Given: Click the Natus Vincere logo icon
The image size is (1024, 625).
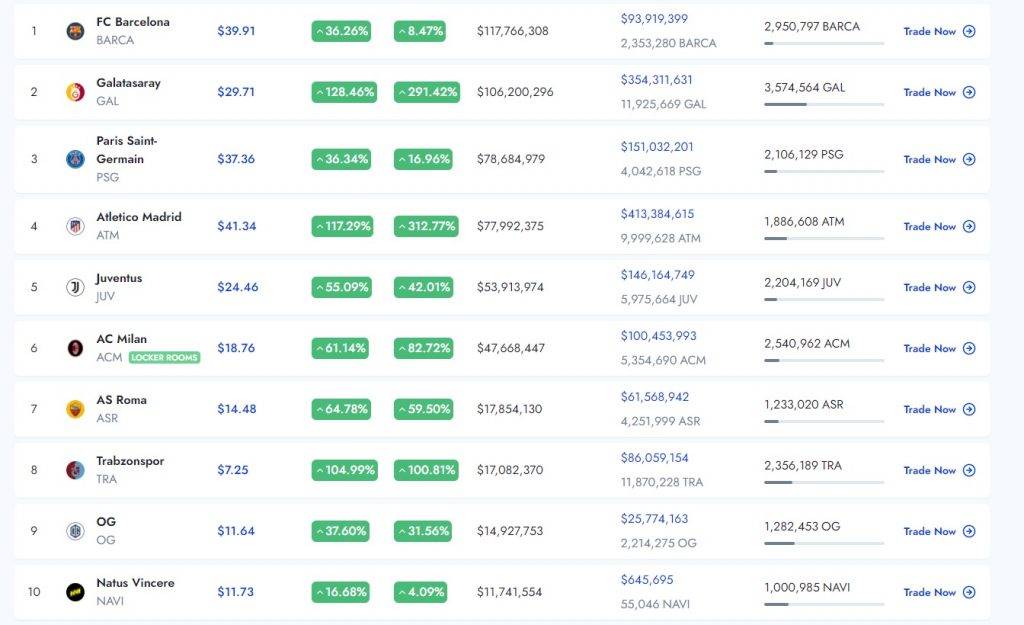Looking at the screenshot, I should point(75,592).
